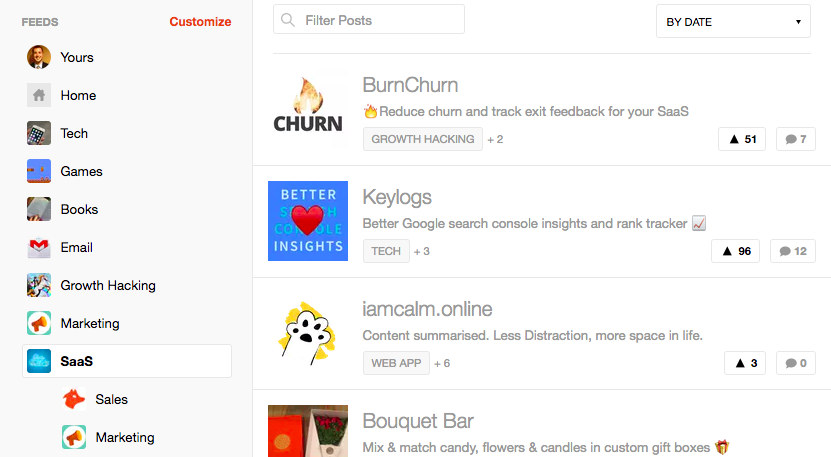Screen dimensions: 831x457
Task: Select the Yours feed label
Action: (77, 57)
